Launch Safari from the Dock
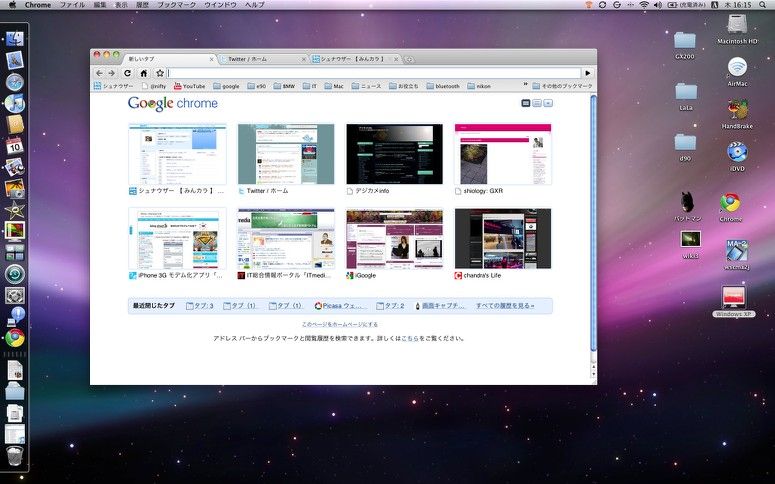This screenshot has height=484, width=775. [15, 82]
